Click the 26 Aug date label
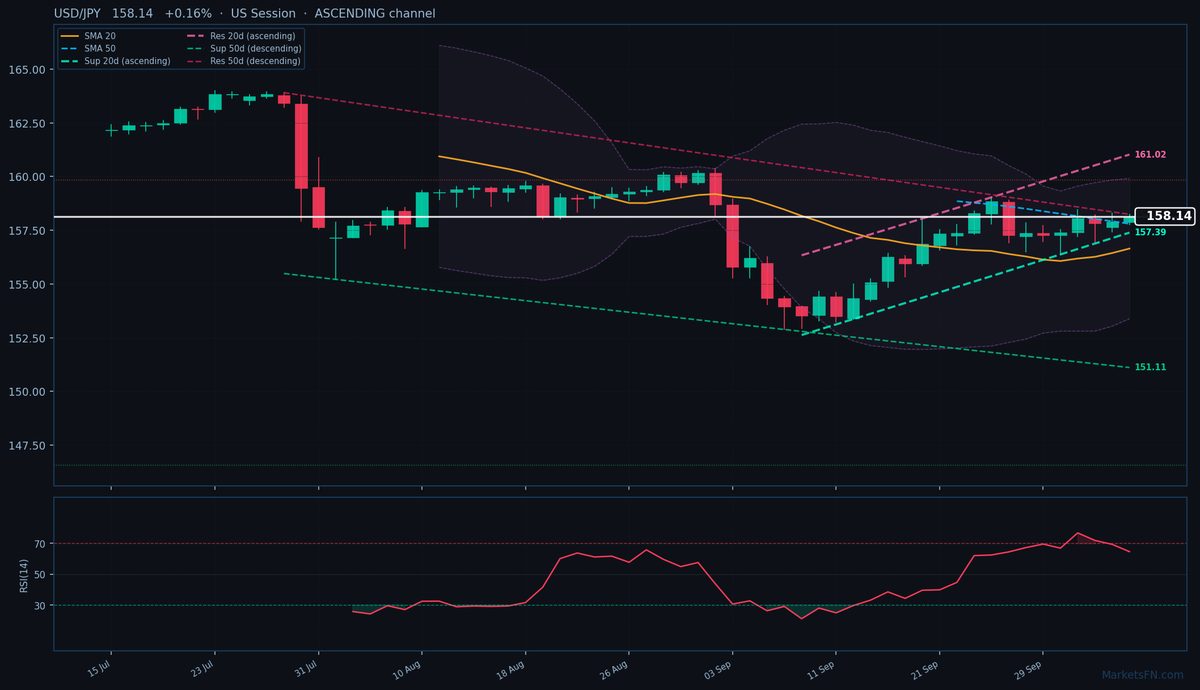 point(616,669)
